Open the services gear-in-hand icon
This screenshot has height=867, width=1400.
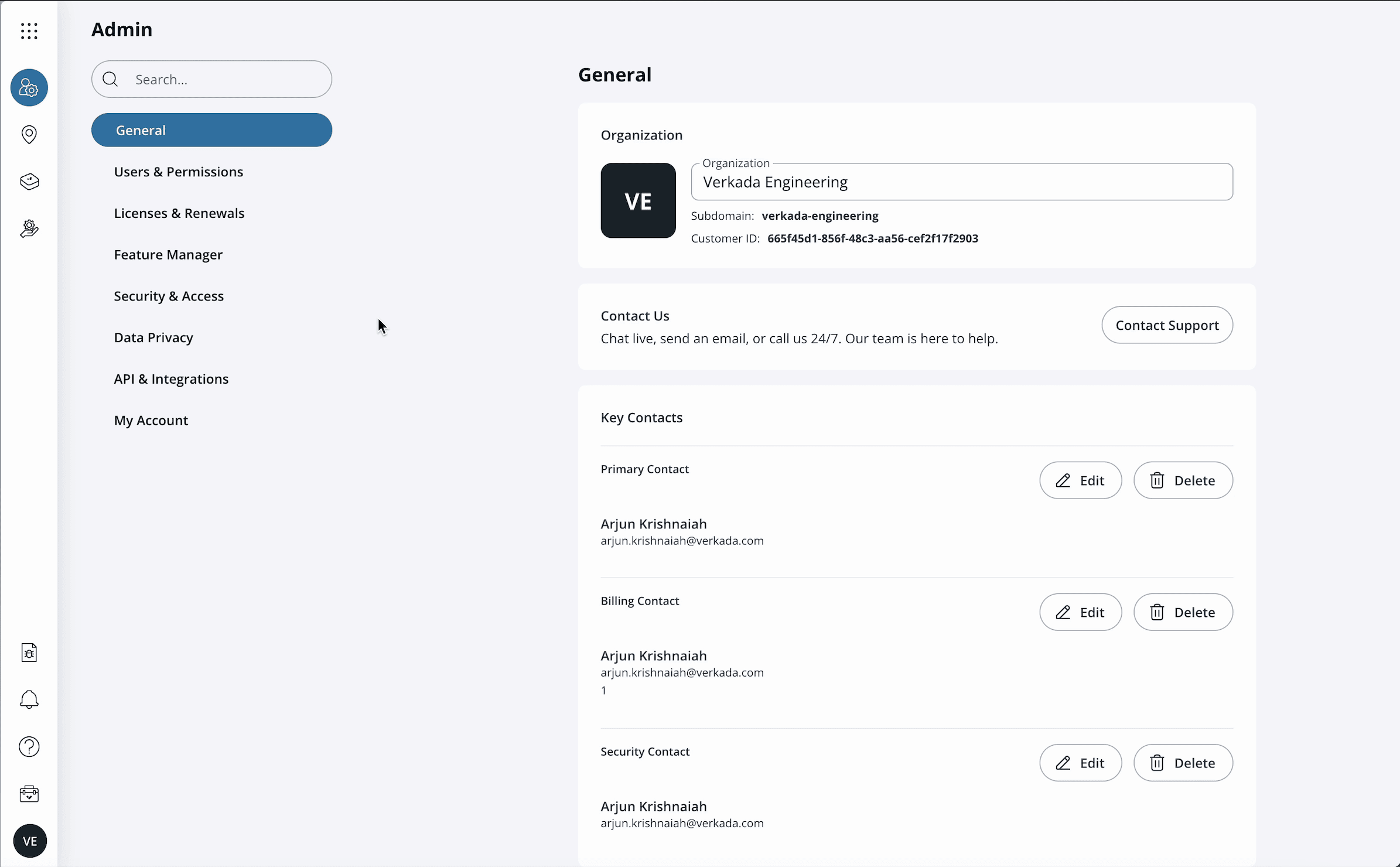(x=29, y=228)
